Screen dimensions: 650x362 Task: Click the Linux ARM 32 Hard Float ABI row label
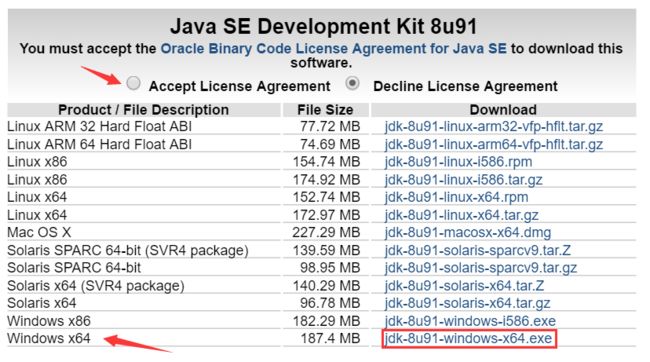99,126
